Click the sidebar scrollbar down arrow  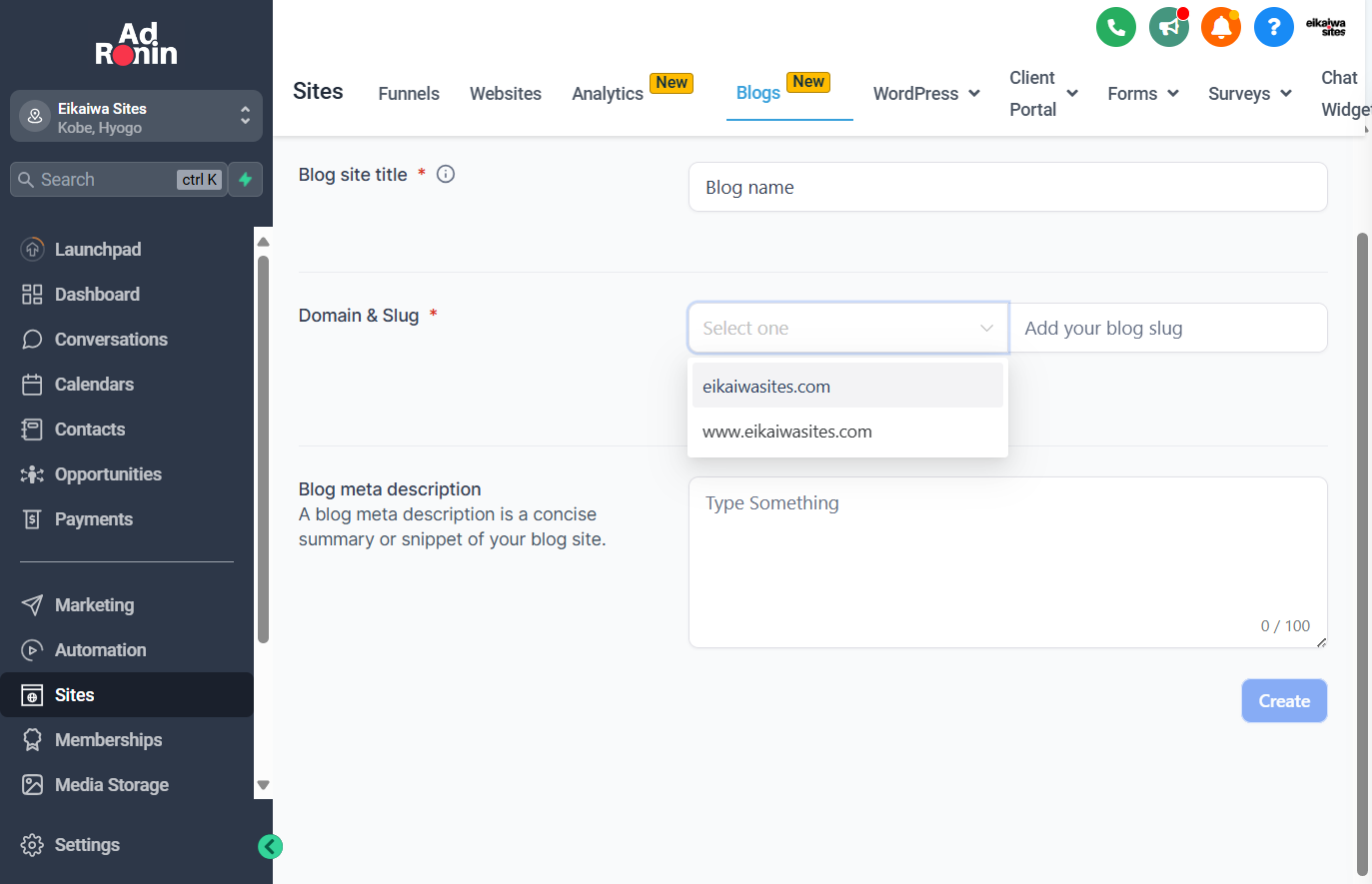click(x=264, y=785)
